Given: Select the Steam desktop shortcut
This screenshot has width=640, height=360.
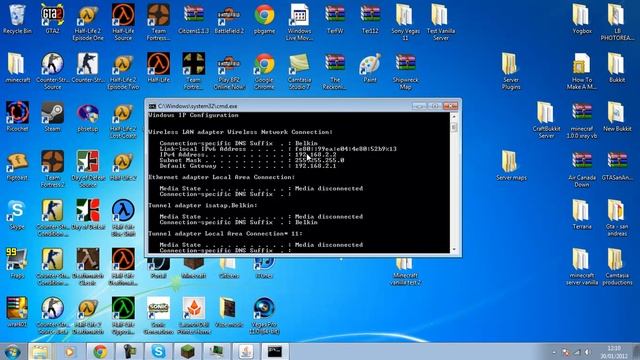Looking at the screenshot, I should point(52,117).
